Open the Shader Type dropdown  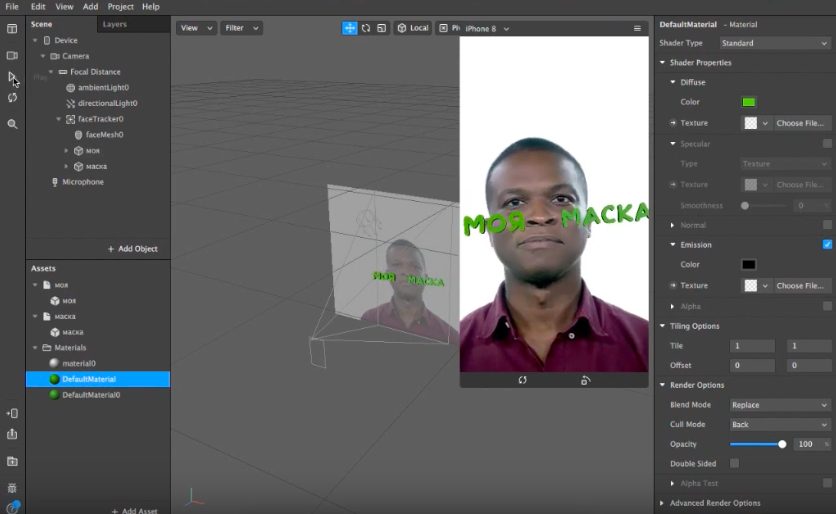click(x=775, y=43)
